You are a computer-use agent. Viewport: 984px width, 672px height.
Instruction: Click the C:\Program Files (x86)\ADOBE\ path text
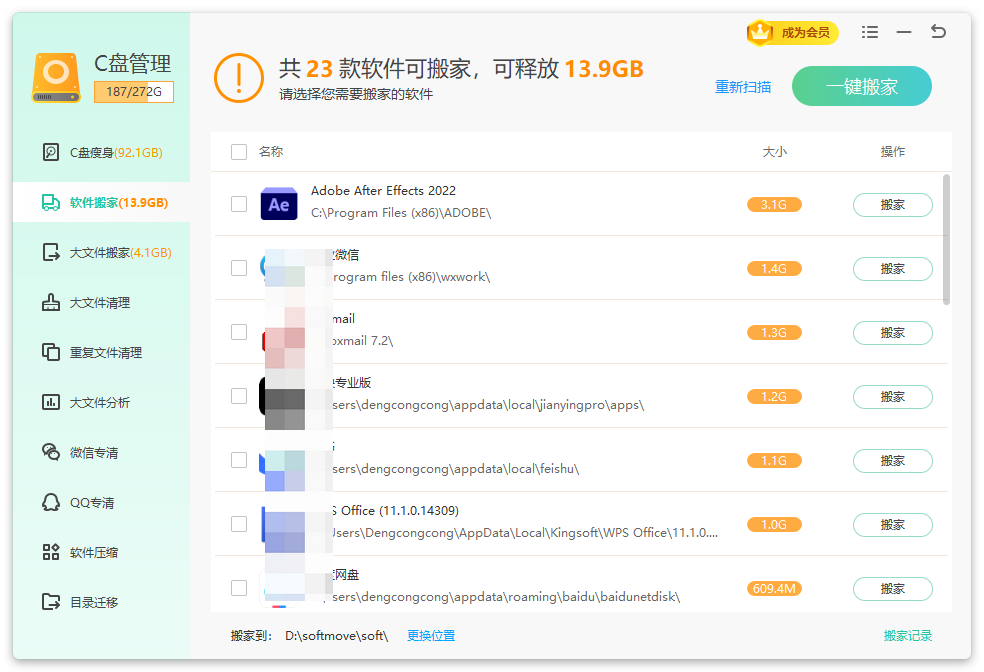coord(401,213)
